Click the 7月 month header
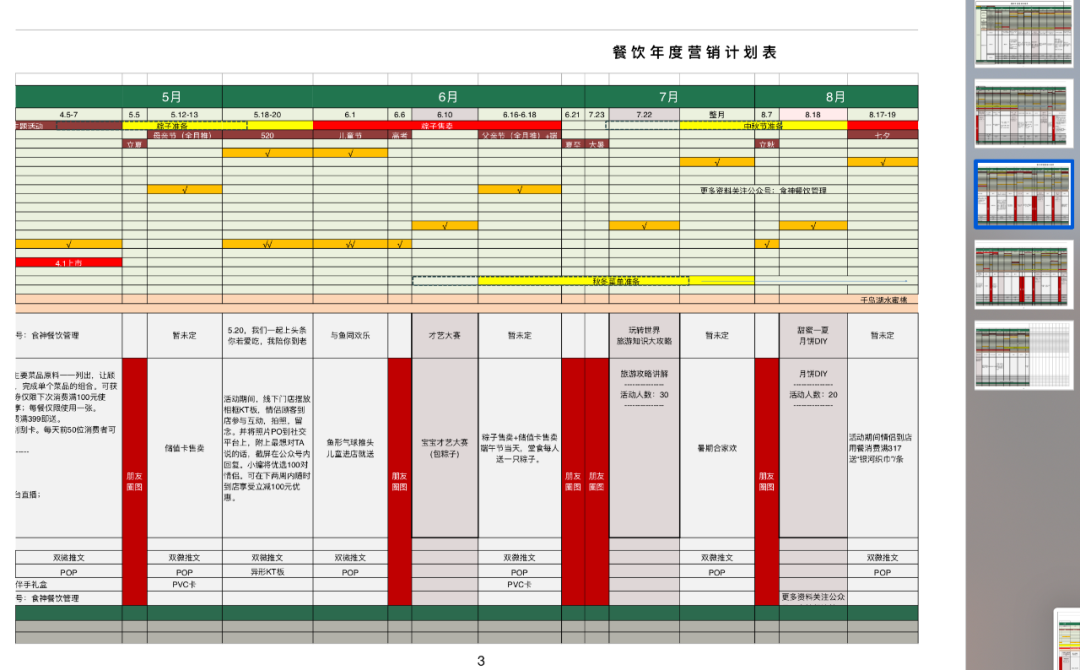Image resolution: width=1080 pixels, height=670 pixels. (669, 97)
